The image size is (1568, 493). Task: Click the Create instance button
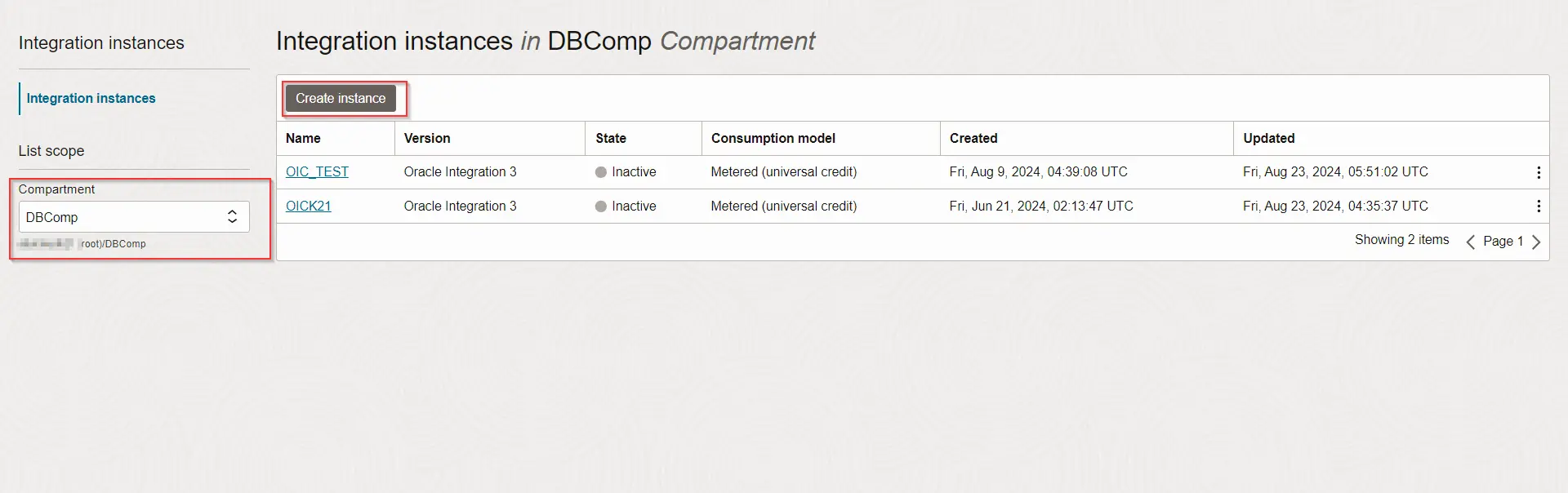pos(341,98)
